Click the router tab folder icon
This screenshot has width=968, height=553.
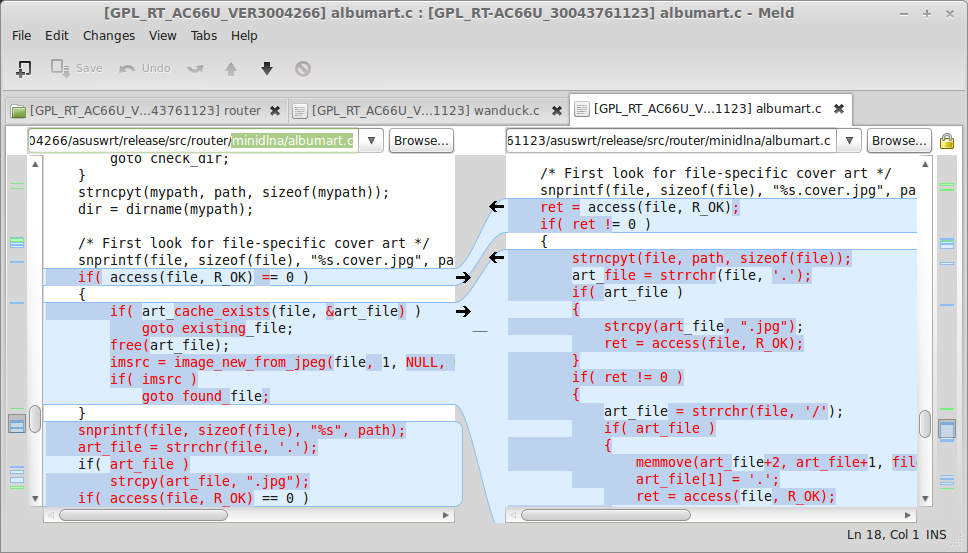(x=19, y=111)
